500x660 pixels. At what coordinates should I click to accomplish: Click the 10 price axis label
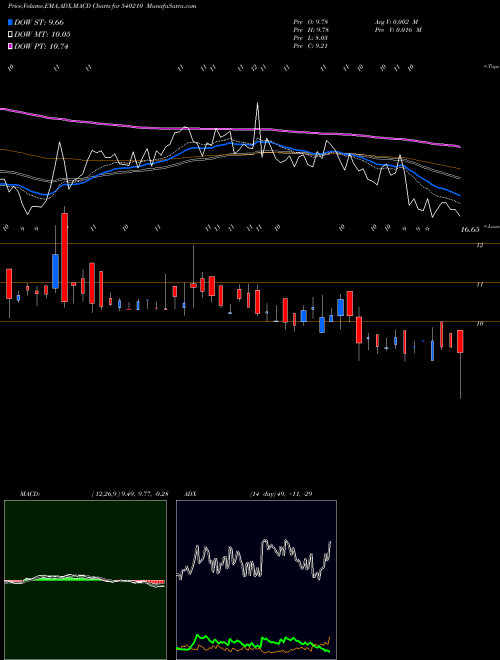pos(479,324)
